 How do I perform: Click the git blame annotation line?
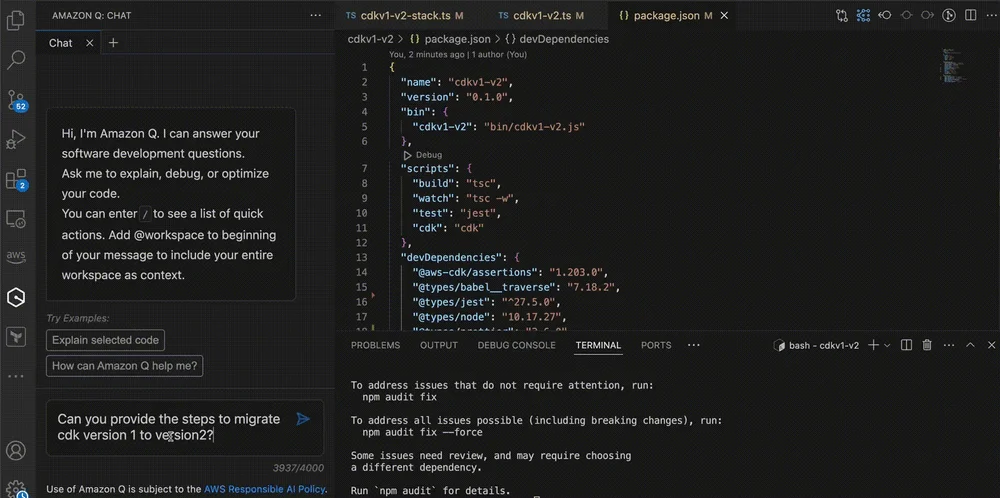pos(458,54)
